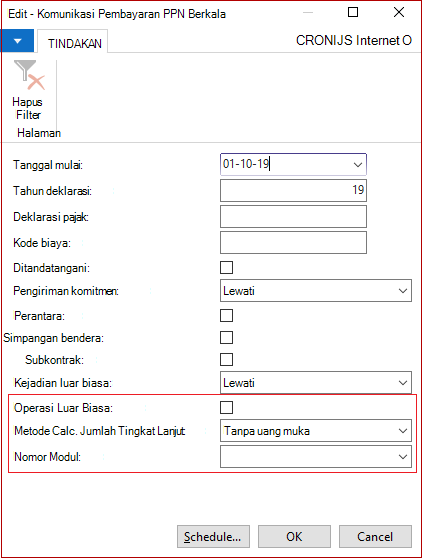Check the Simpangan bendera checkbox
This screenshot has height=558, width=422.
tap(226, 338)
